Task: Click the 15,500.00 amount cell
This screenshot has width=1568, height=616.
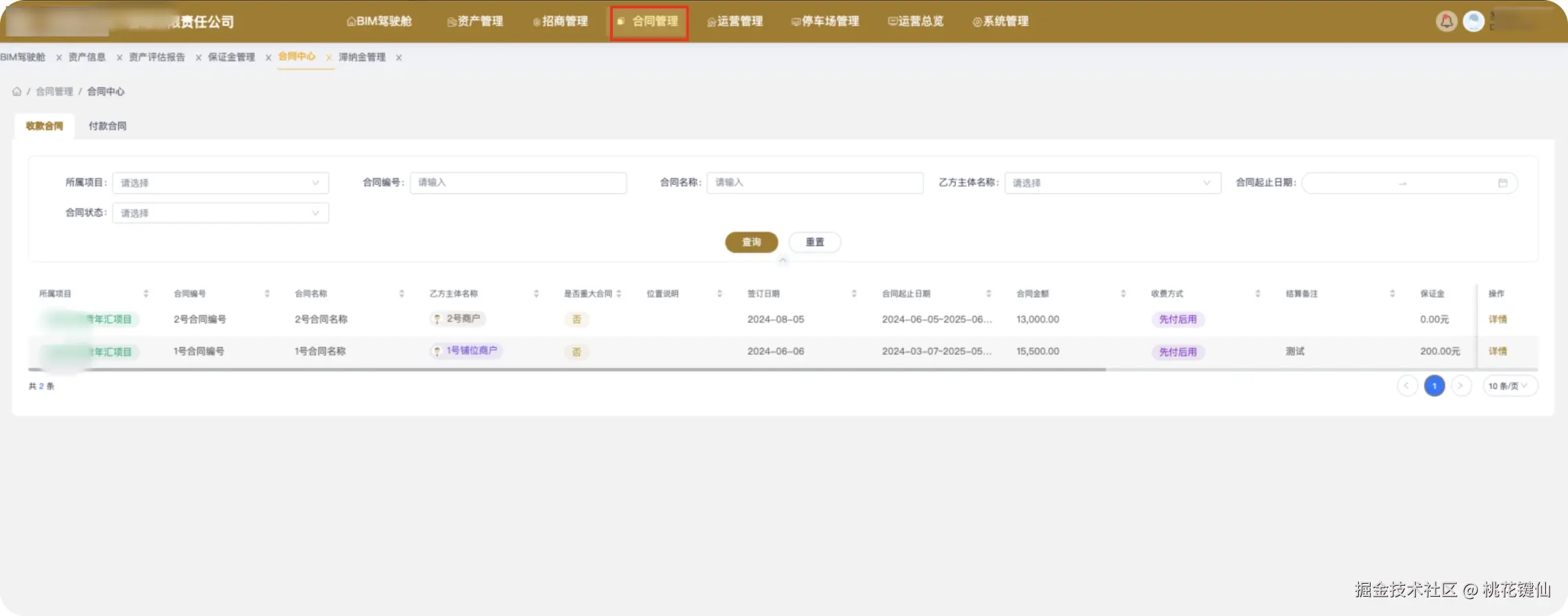Action: (x=1038, y=351)
